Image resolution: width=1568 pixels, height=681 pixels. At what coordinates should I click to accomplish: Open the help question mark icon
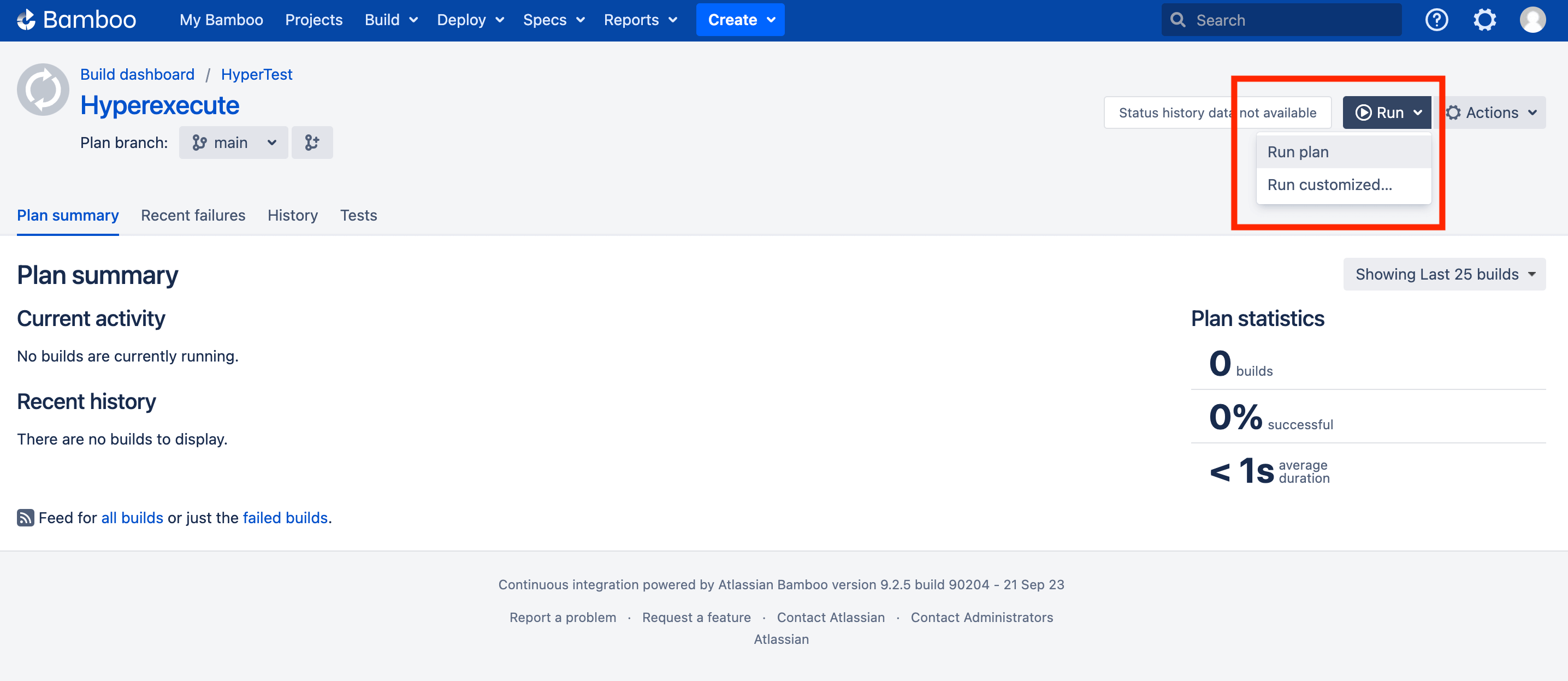pyautogui.click(x=1436, y=20)
